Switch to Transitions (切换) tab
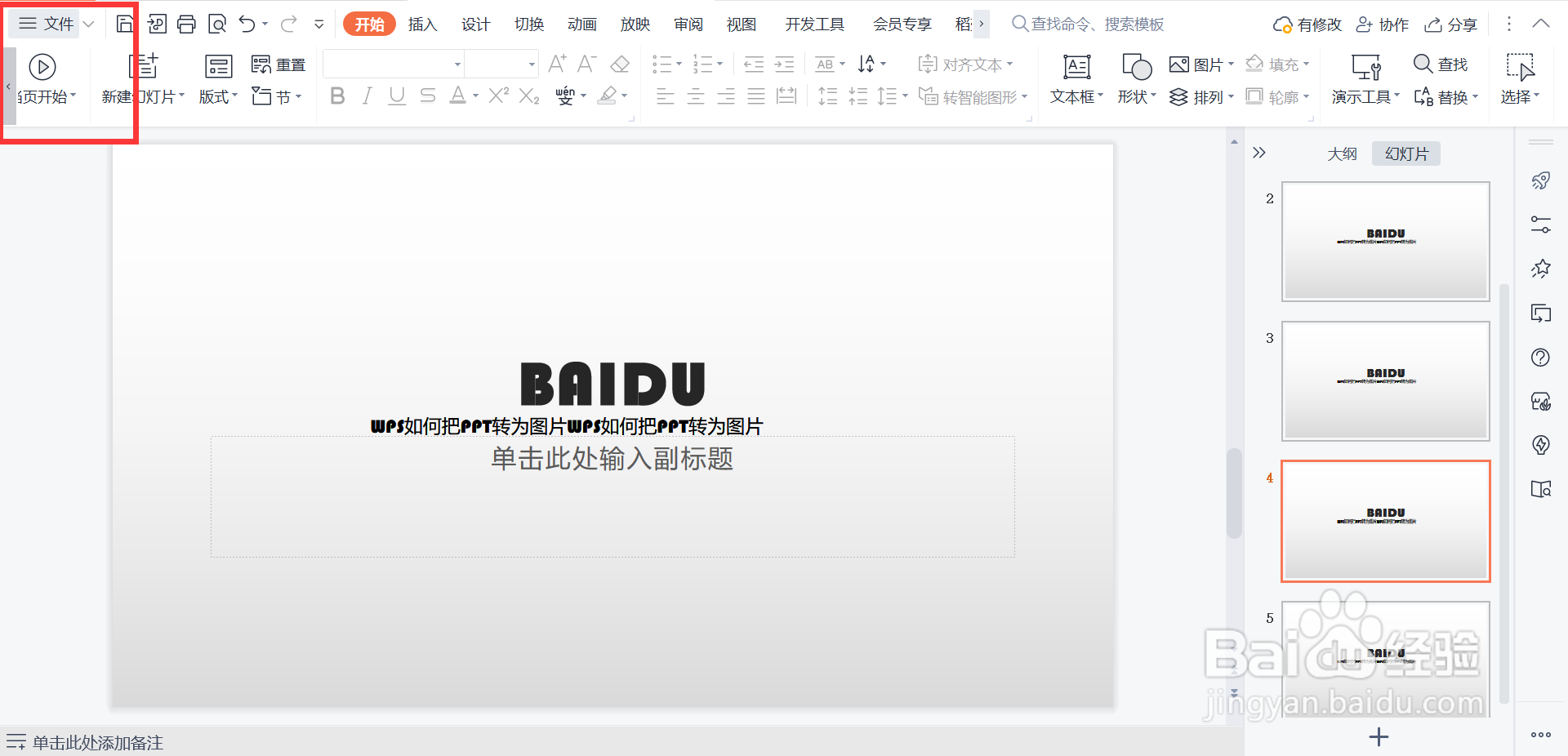This screenshot has width=1568, height=756. [529, 24]
